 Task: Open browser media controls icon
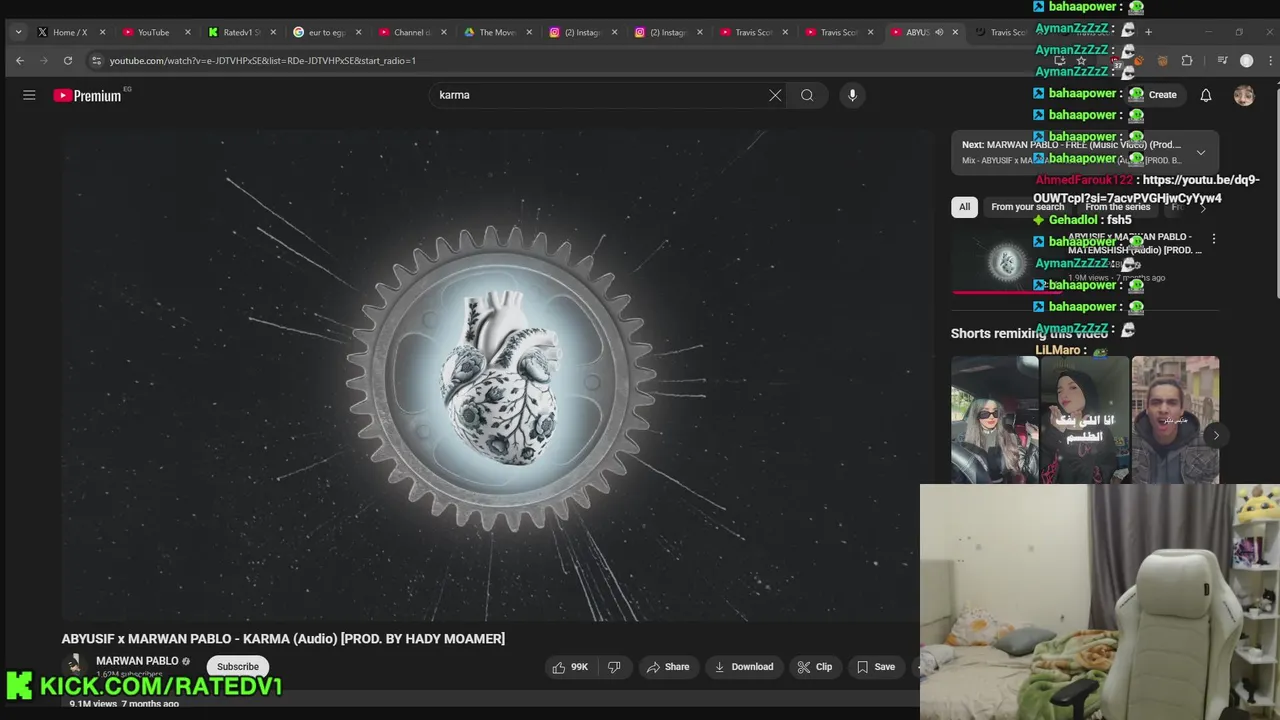[x=1222, y=61]
